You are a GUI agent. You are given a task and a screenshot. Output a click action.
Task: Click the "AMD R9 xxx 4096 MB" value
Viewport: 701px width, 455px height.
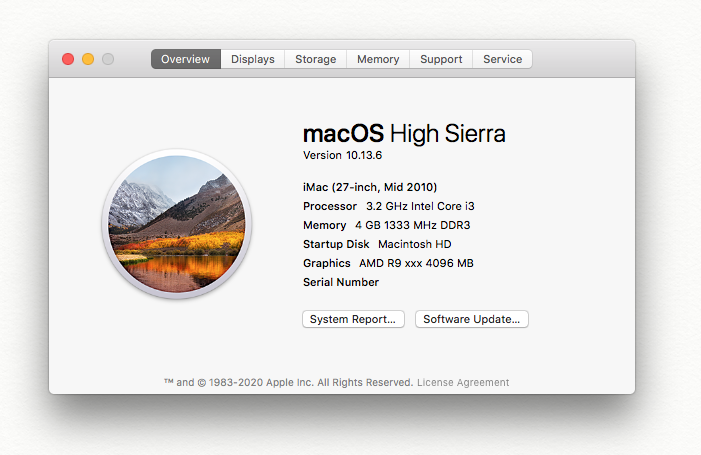coord(416,263)
